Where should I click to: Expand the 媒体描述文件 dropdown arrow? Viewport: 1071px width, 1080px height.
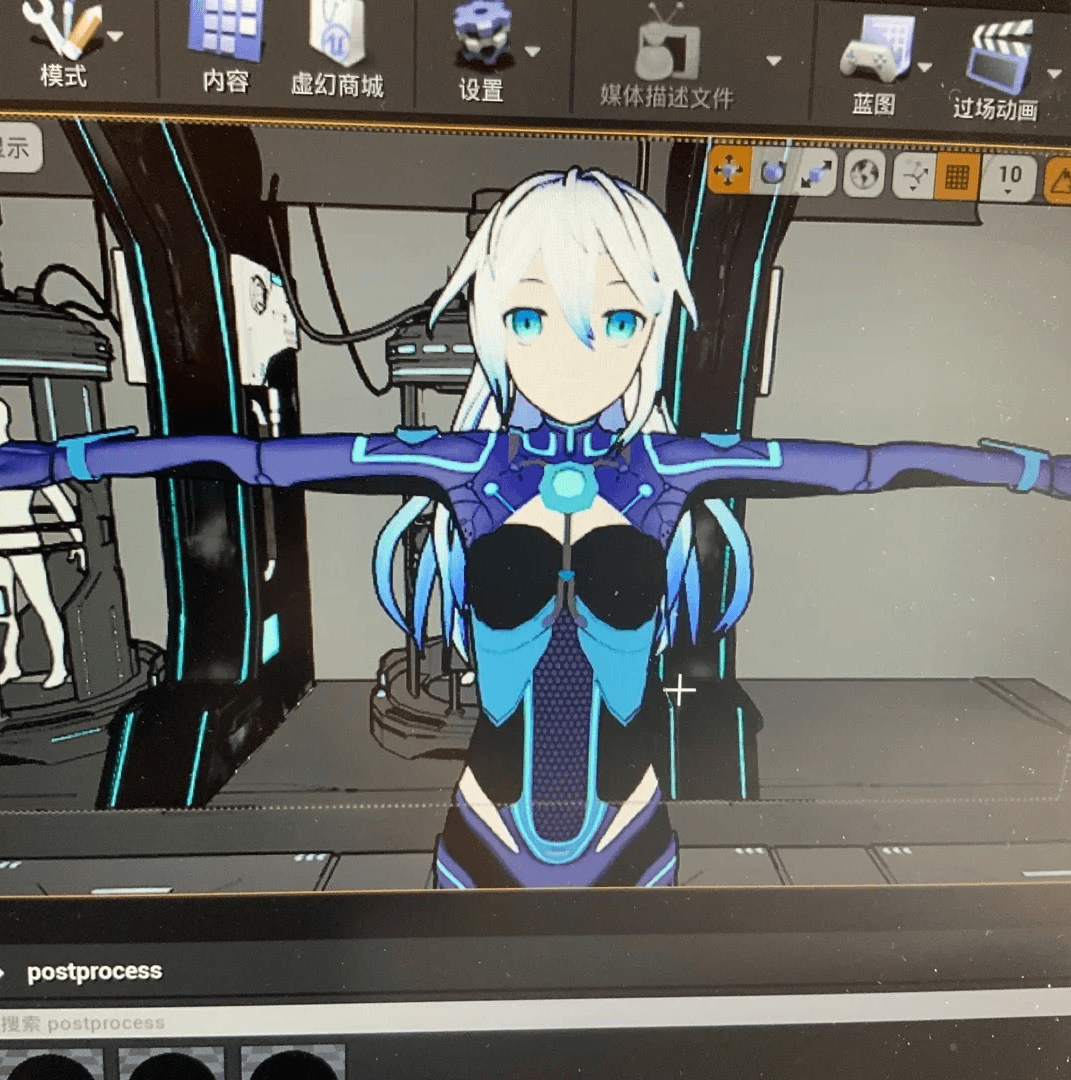point(774,61)
